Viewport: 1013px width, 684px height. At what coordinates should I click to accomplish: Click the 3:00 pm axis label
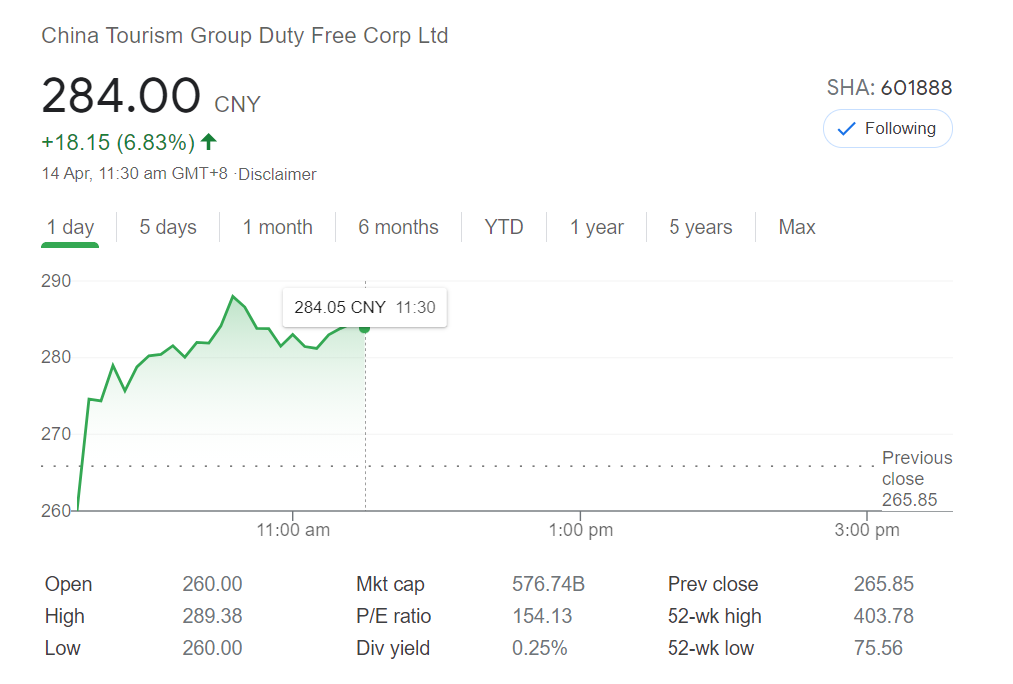point(867,530)
